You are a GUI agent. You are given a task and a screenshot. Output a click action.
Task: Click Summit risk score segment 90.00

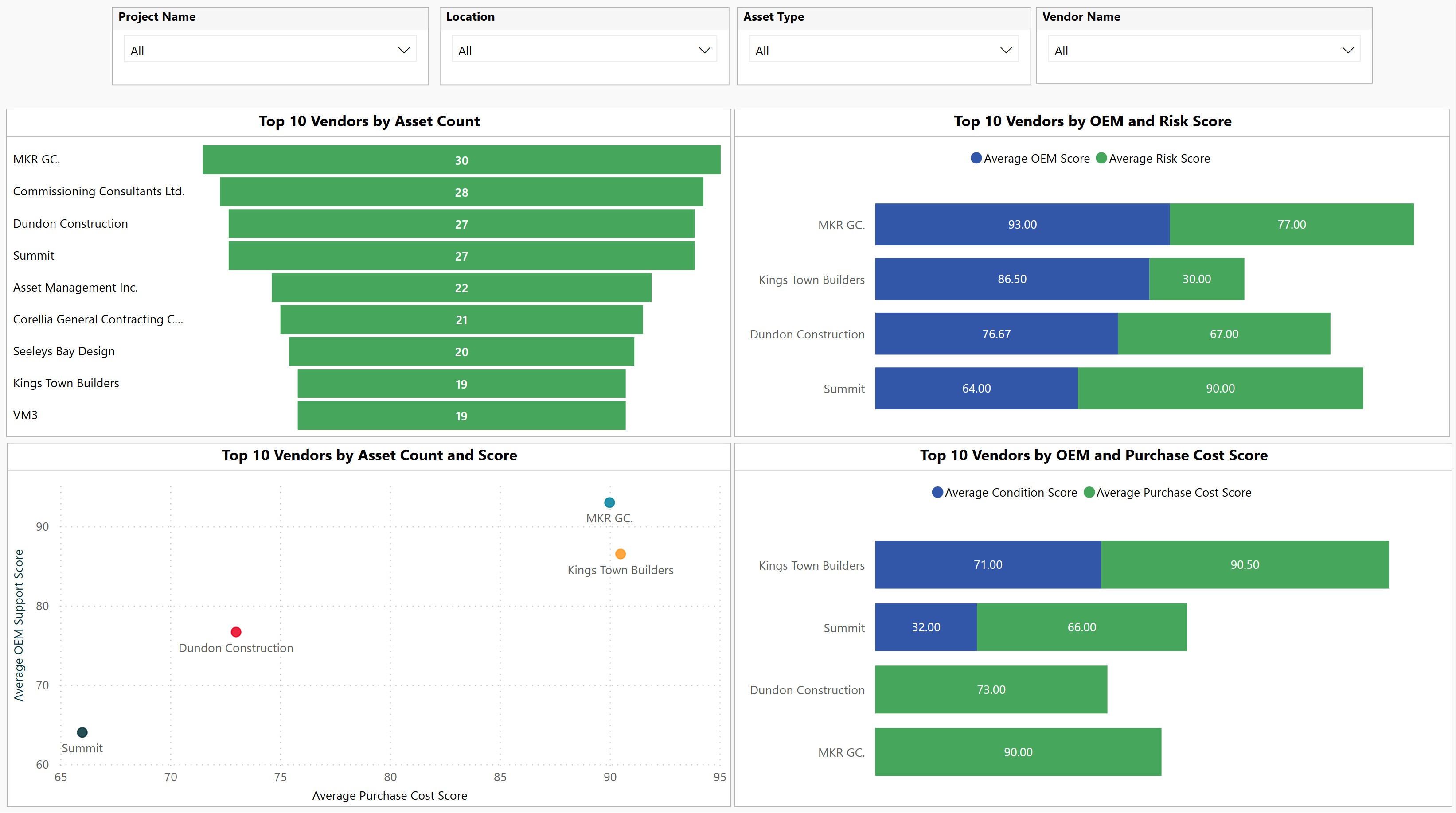1220,388
